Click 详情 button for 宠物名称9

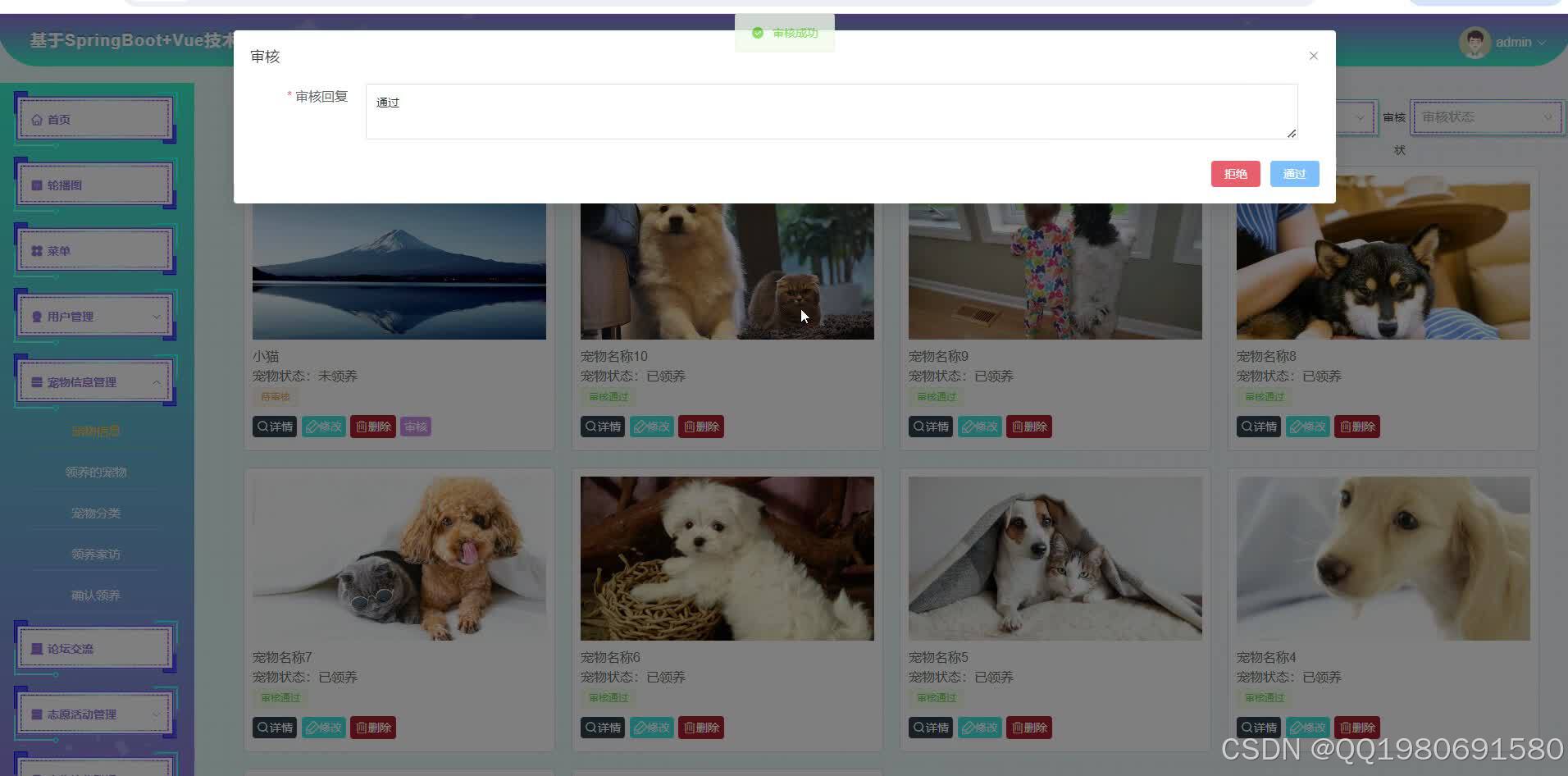pos(931,427)
